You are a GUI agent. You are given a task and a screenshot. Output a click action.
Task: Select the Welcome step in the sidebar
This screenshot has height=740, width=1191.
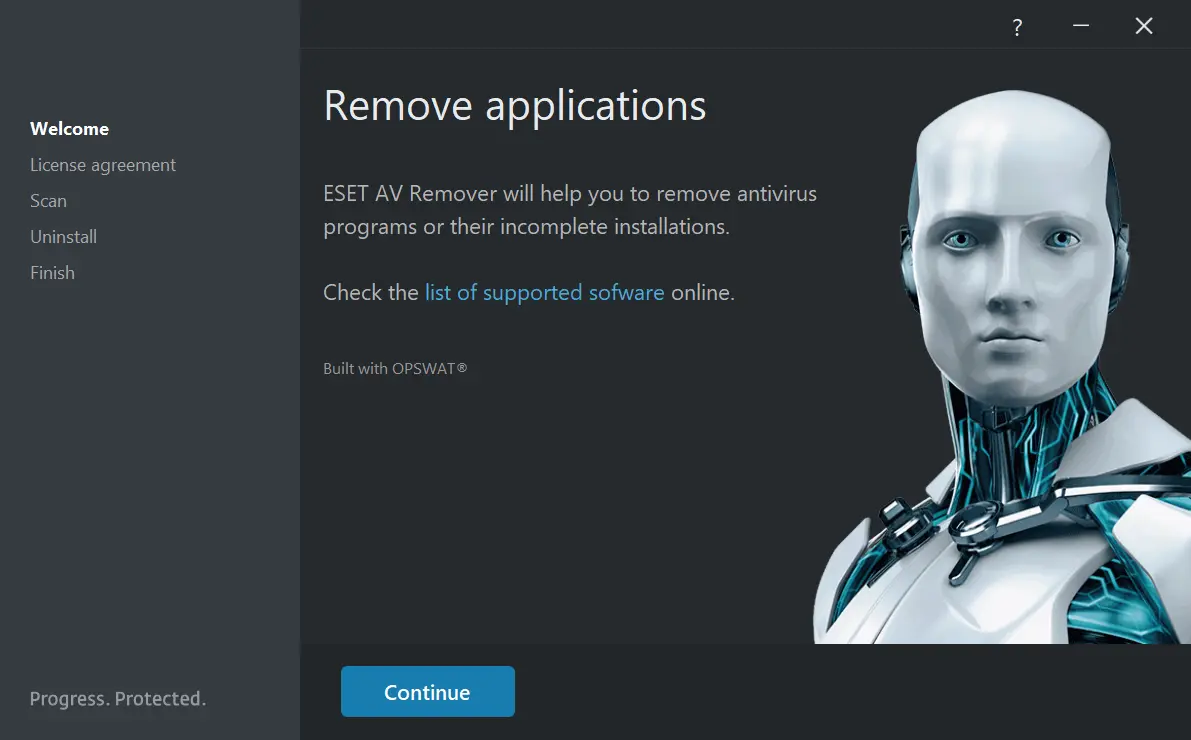pos(70,129)
